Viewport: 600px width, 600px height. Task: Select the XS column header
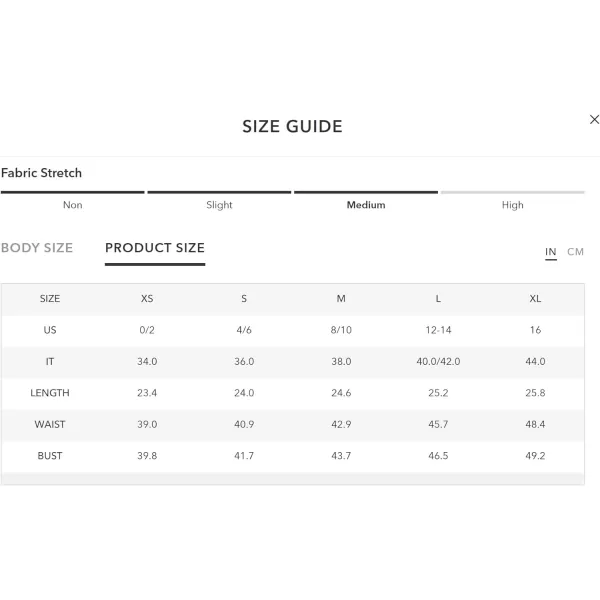[x=147, y=299]
